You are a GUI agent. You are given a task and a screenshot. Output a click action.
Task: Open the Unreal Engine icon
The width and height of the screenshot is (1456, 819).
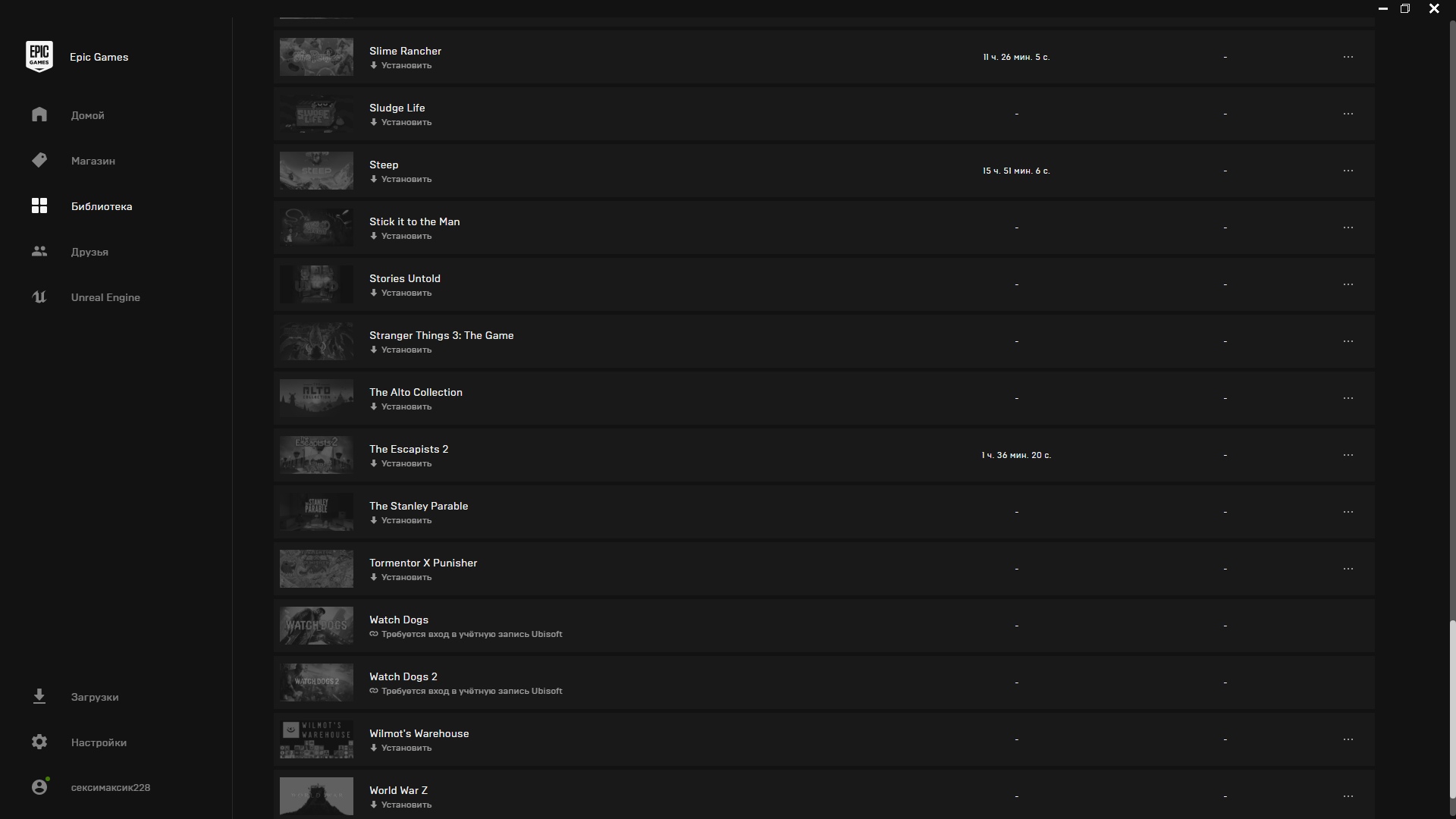(39, 297)
